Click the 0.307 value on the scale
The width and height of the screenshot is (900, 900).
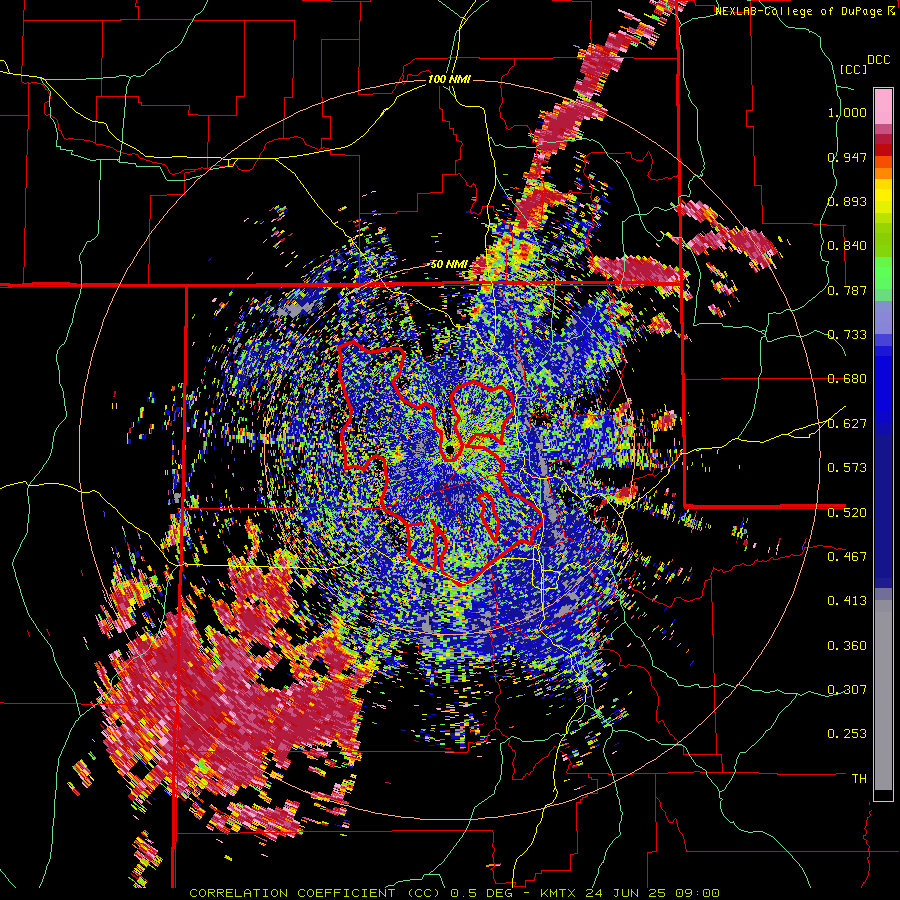click(x=847, y=690)
